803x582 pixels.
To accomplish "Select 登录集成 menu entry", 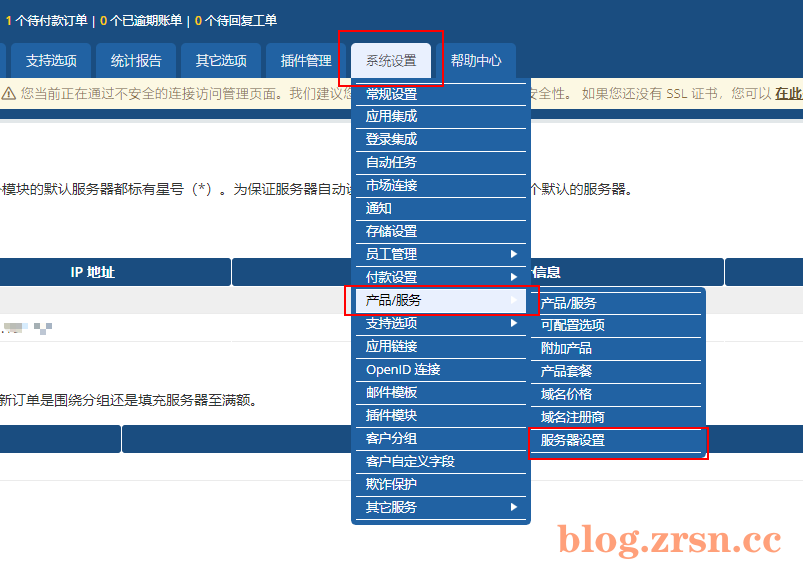I will [441, 139].
